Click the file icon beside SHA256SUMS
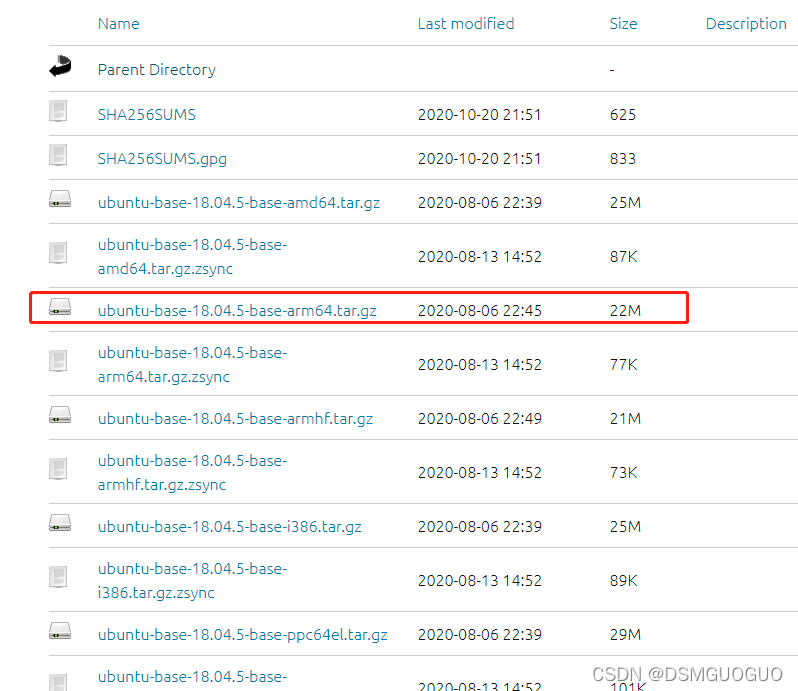The height and width of the screenshot is (691, 798). [x=58, y=111]
